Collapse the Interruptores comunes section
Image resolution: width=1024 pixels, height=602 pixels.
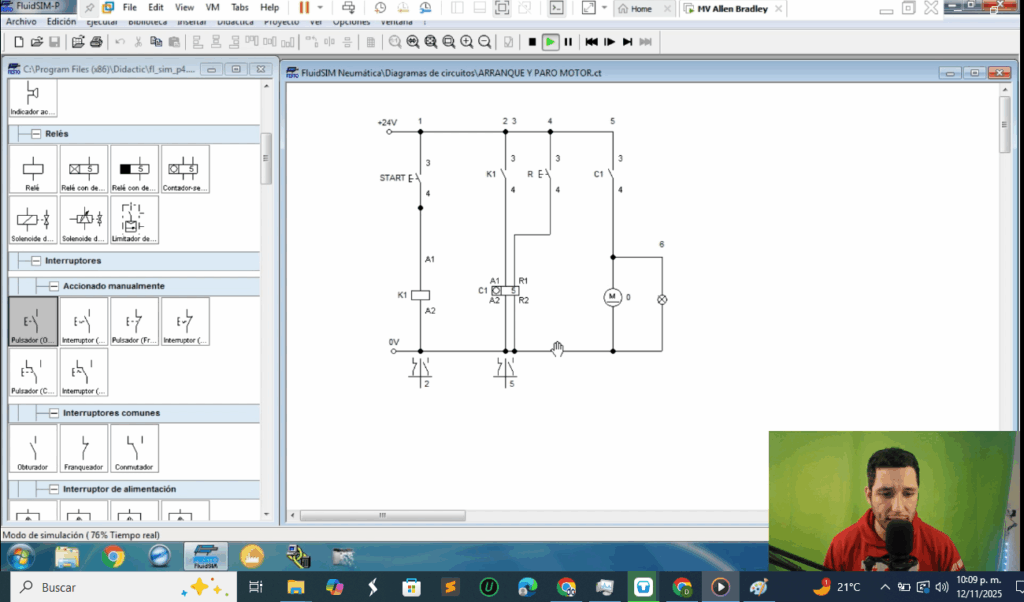[54, 413]
